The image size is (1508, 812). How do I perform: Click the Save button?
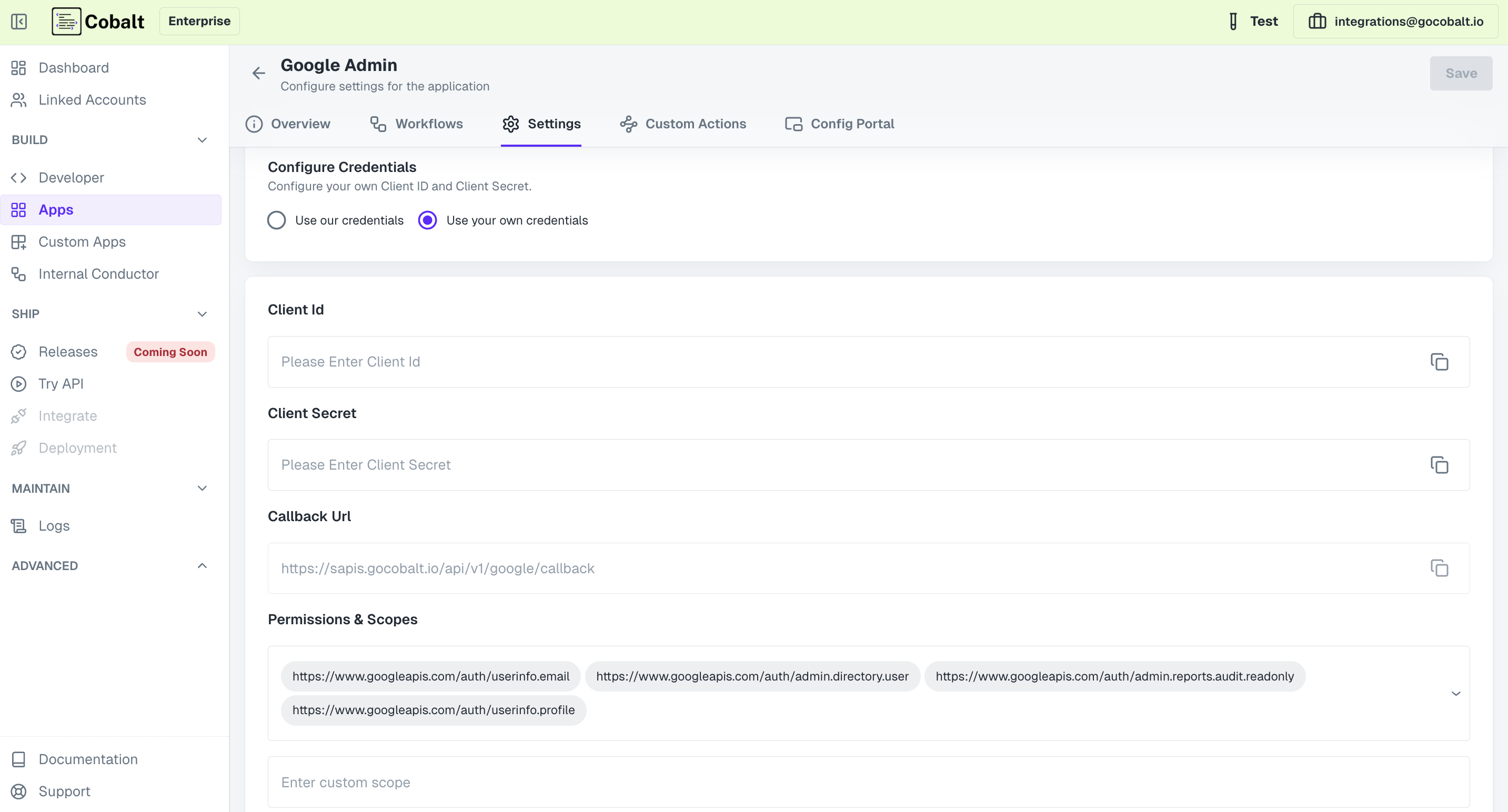1461,73
